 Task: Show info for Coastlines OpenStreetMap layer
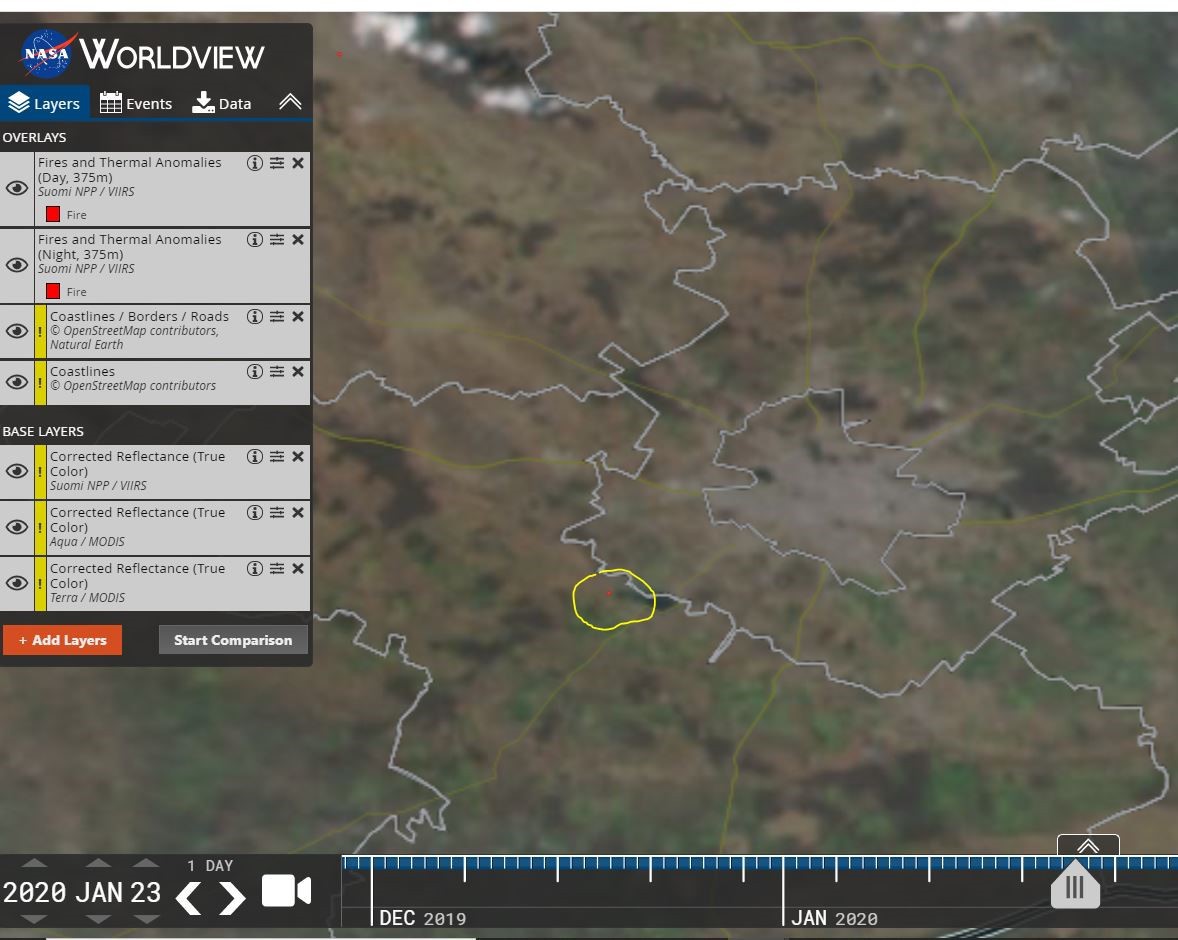[255, 371]
